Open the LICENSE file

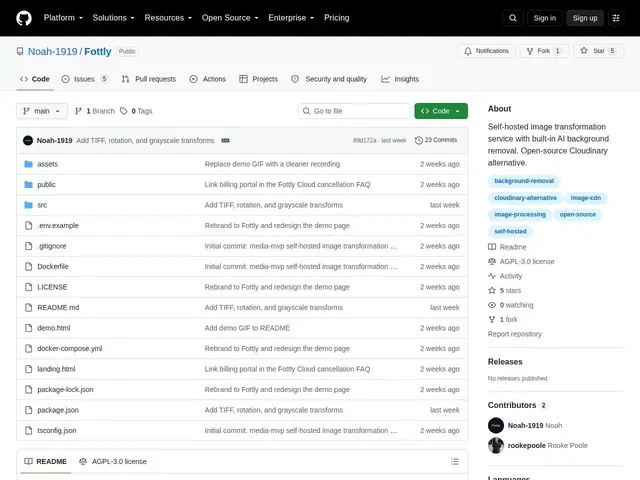coord(52,287)
